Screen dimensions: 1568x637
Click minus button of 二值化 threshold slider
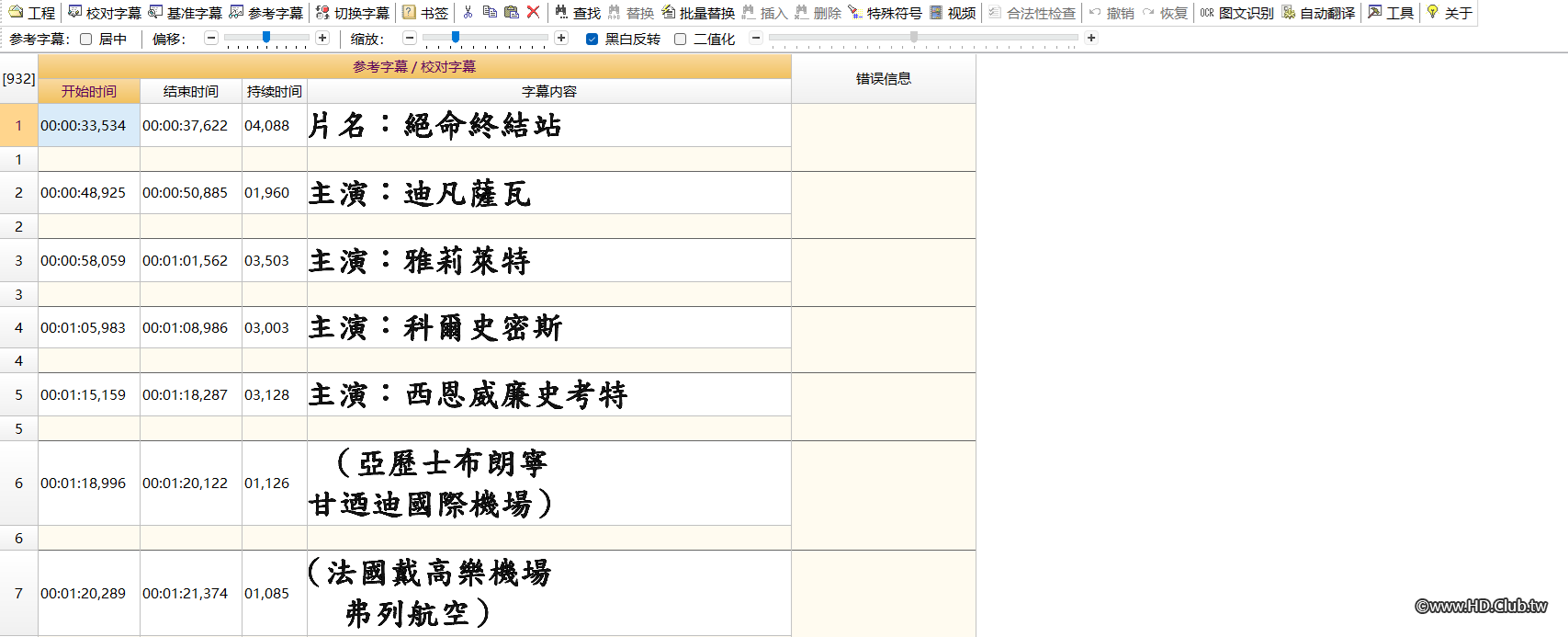[756, 39]
